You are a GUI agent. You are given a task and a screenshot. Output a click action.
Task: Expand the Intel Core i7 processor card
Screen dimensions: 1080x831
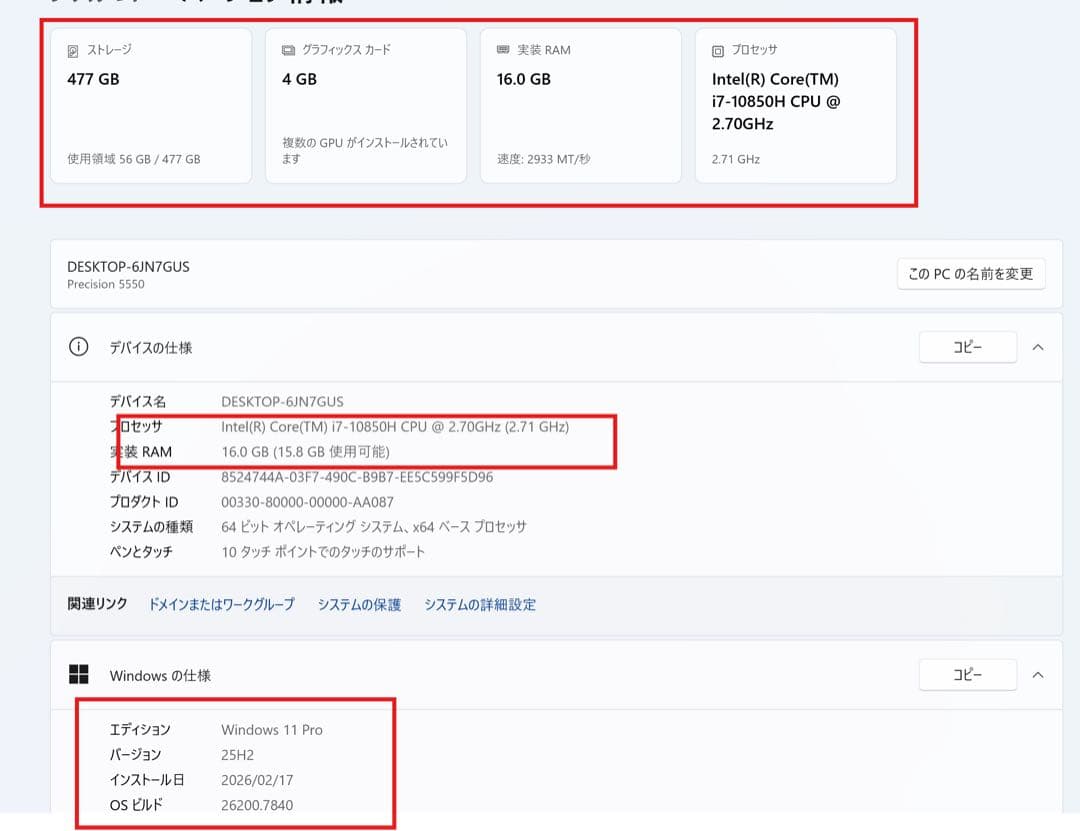click(796, 105)
